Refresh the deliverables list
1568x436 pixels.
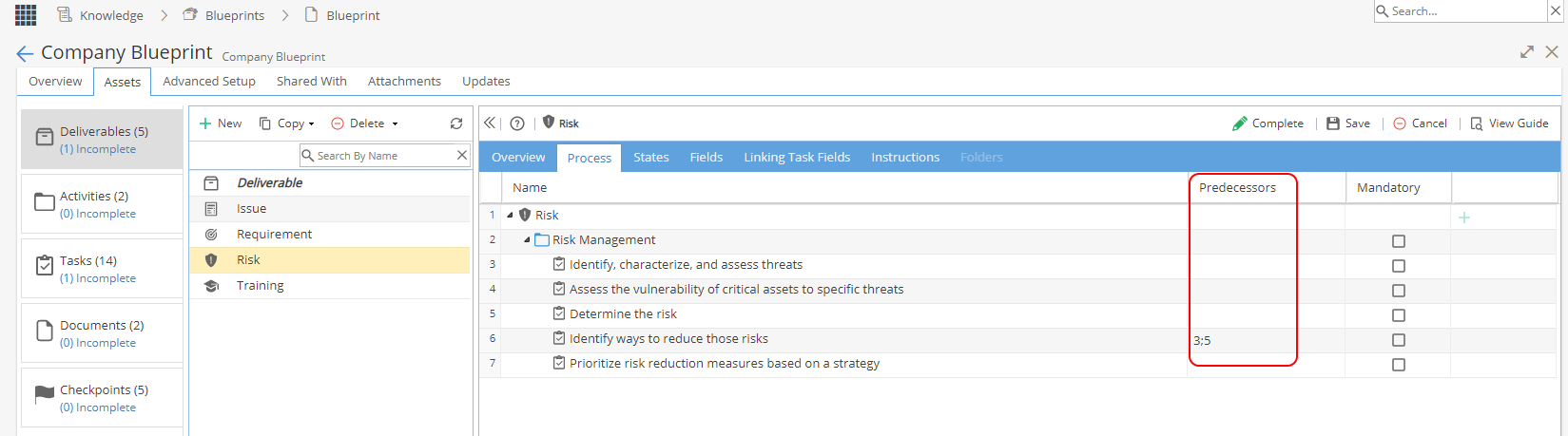456,123
